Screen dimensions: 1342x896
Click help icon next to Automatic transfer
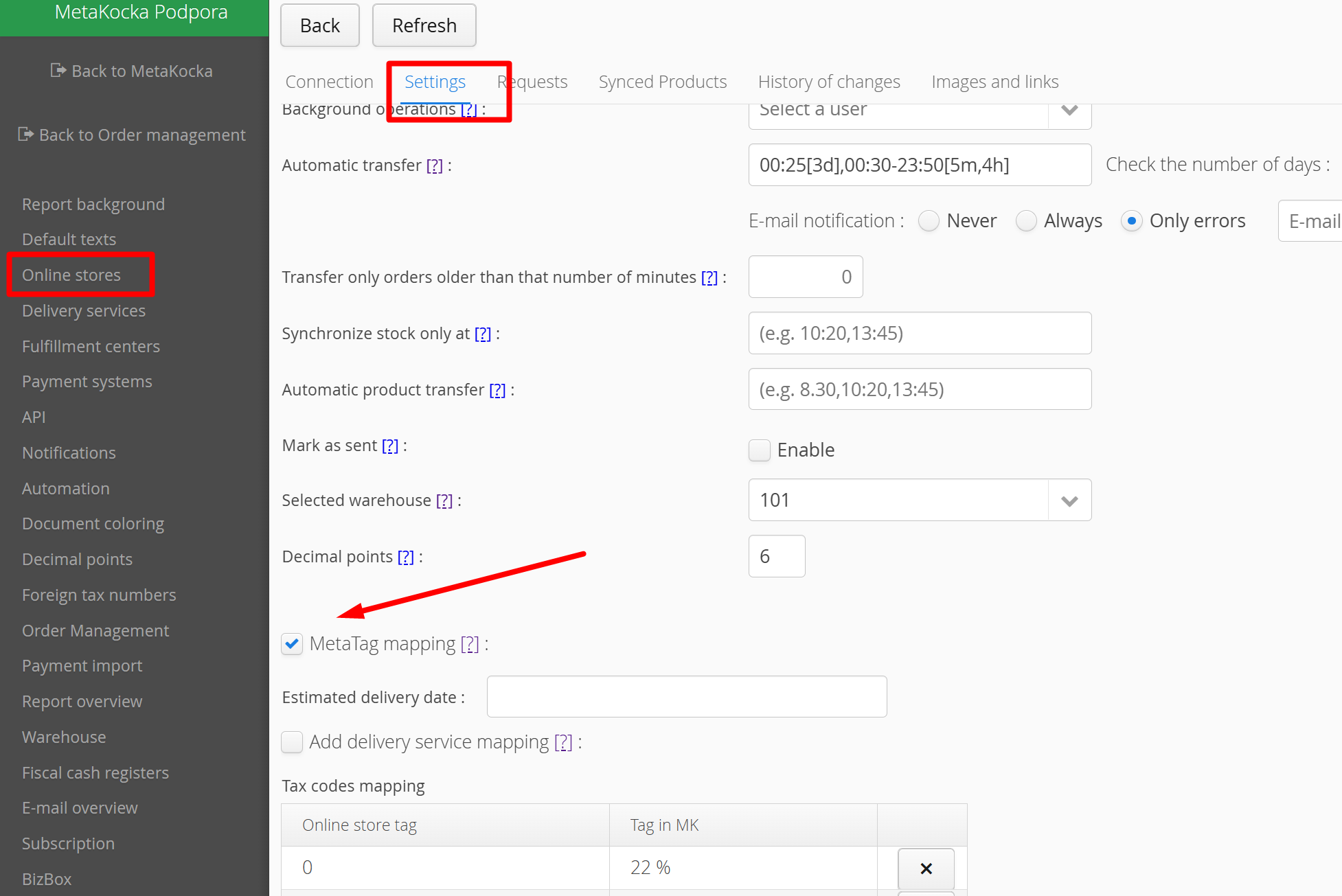tap(434, 165)
